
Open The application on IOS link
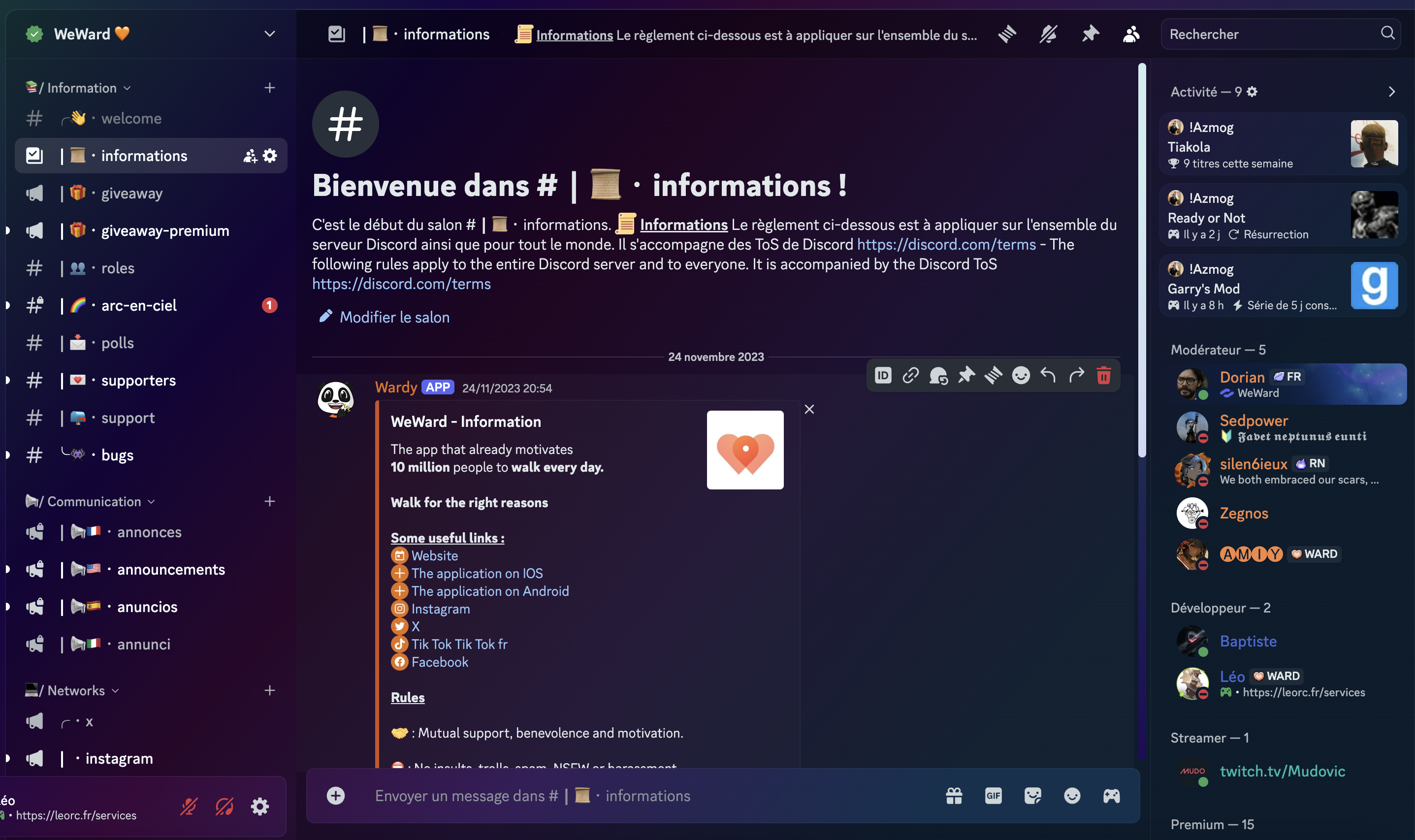(477, 574)
